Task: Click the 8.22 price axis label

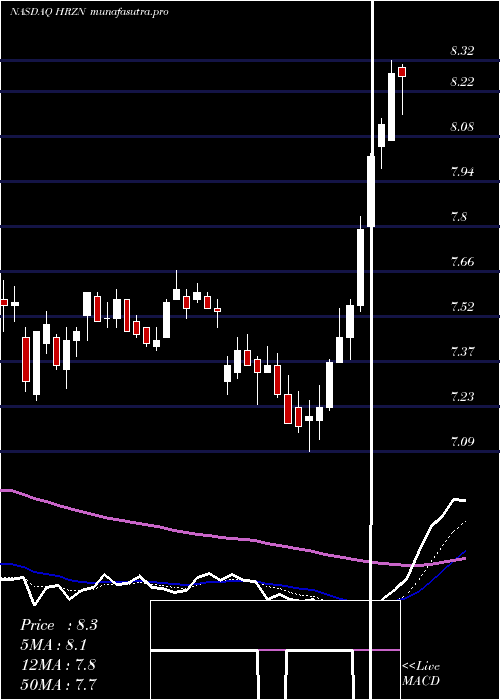Action: (462, 82)
